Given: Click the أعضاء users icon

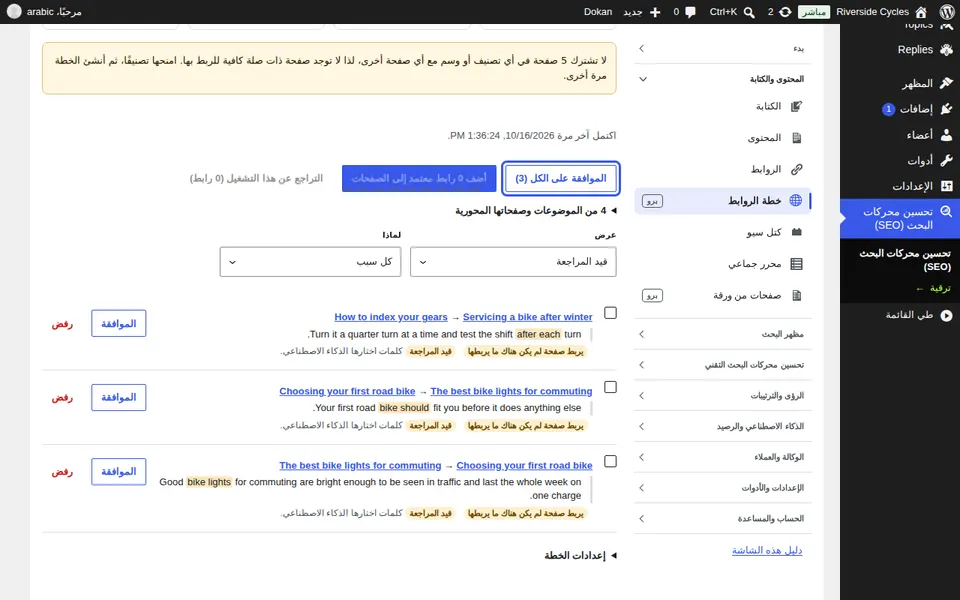Looking at the screenshot, I should click(947, 135).
